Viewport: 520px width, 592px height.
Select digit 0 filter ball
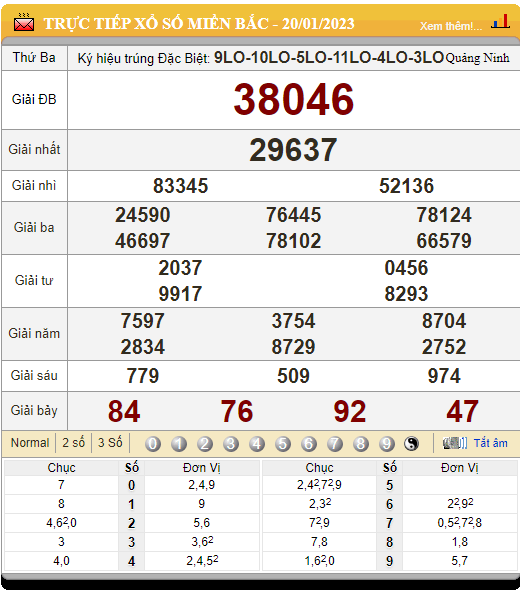153,444
